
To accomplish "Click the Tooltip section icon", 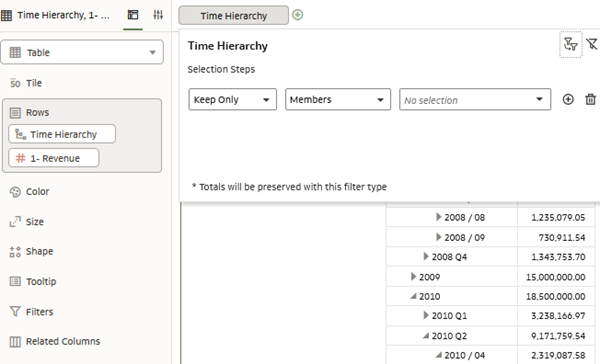I will [15, 281].
